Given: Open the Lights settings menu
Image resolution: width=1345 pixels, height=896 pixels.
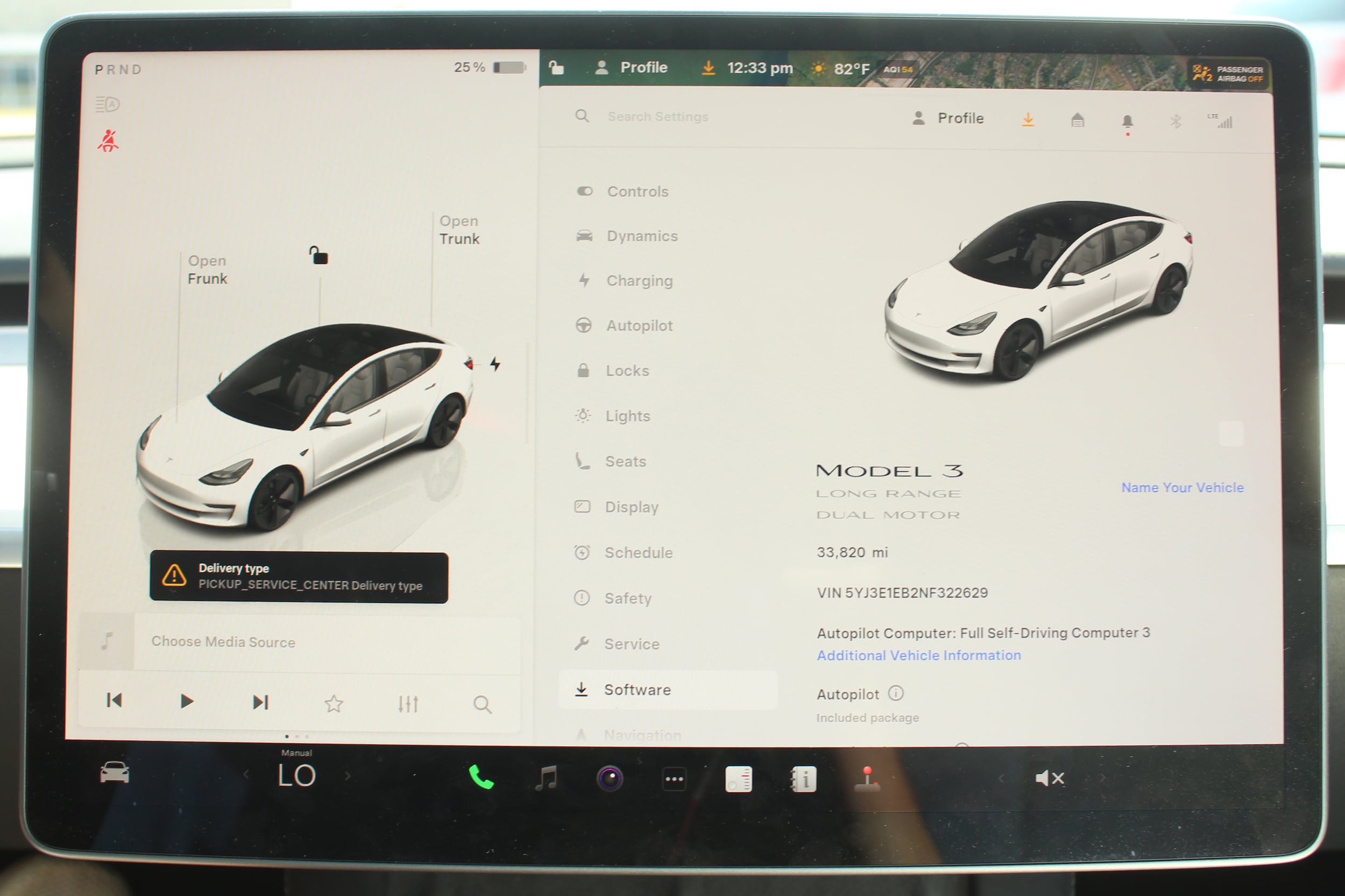Looking at the screenshot, I should (612, 416).
